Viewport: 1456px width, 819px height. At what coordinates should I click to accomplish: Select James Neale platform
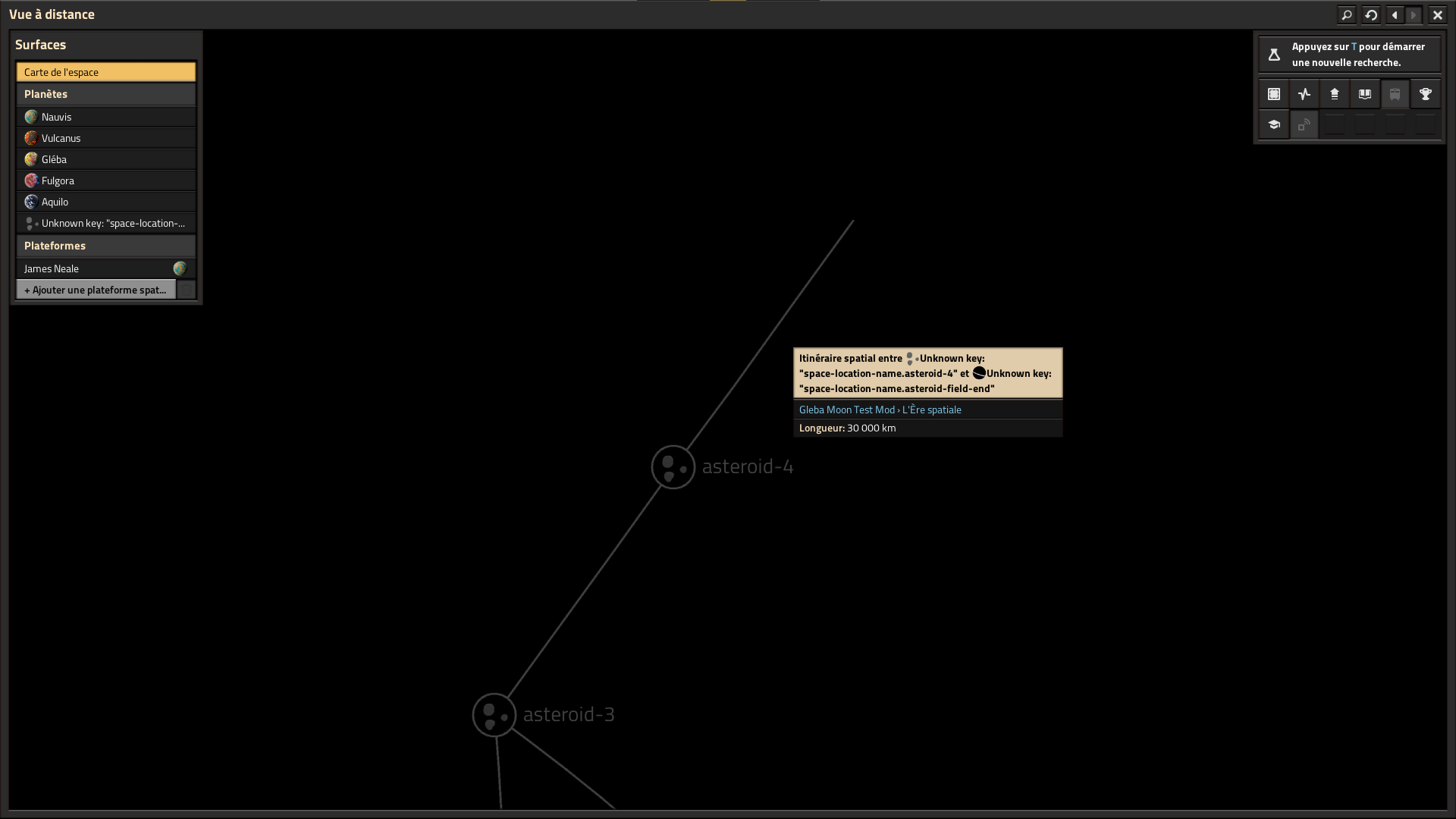tap(106, 268)
